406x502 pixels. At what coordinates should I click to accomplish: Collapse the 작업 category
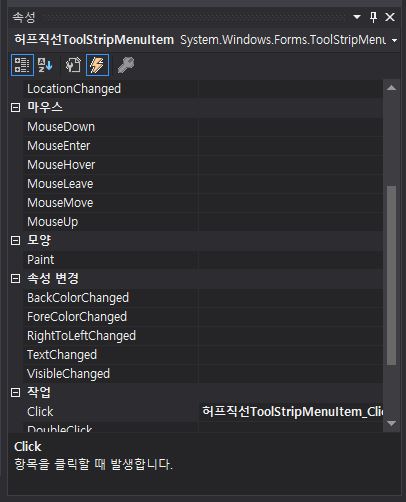click(15, 392)
